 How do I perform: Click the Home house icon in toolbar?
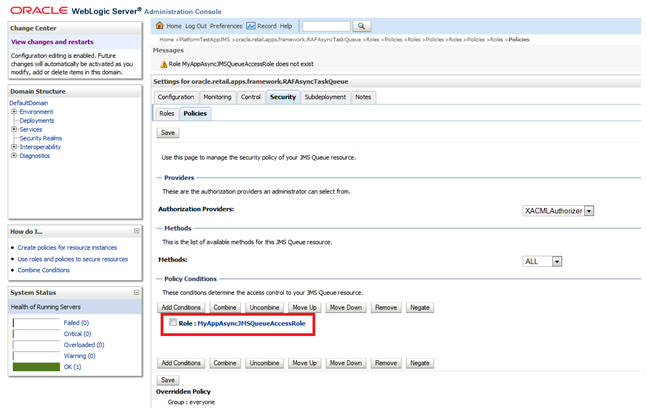159,26
